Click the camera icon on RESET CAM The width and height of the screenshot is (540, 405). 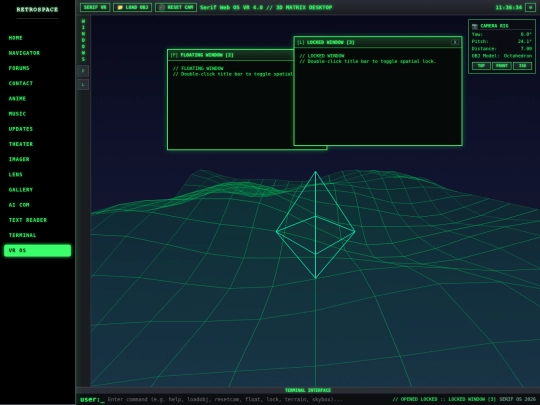click(x=162, y=7)
